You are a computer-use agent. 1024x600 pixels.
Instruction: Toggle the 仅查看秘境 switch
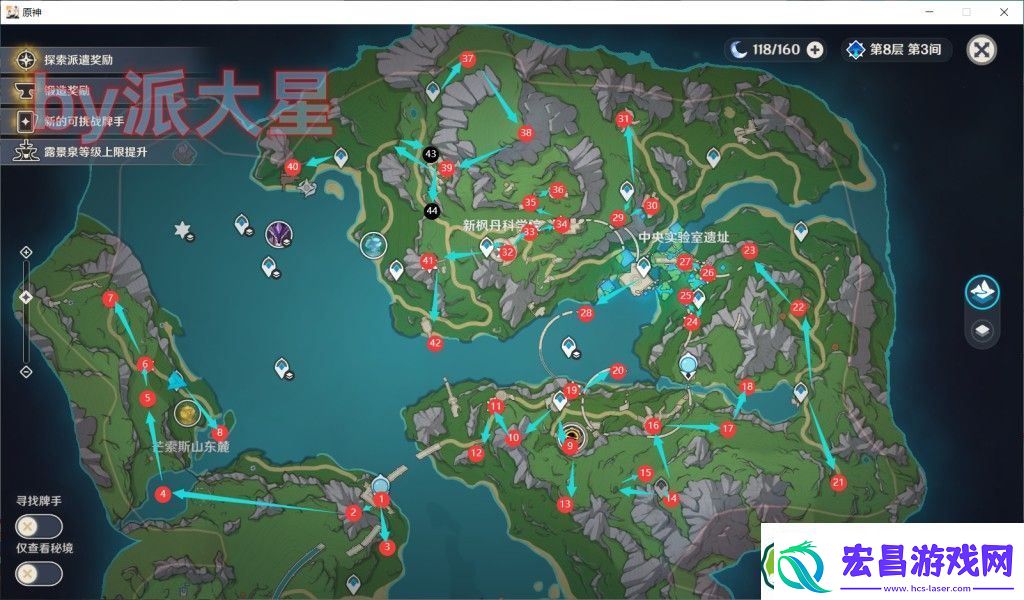point(39,574)
